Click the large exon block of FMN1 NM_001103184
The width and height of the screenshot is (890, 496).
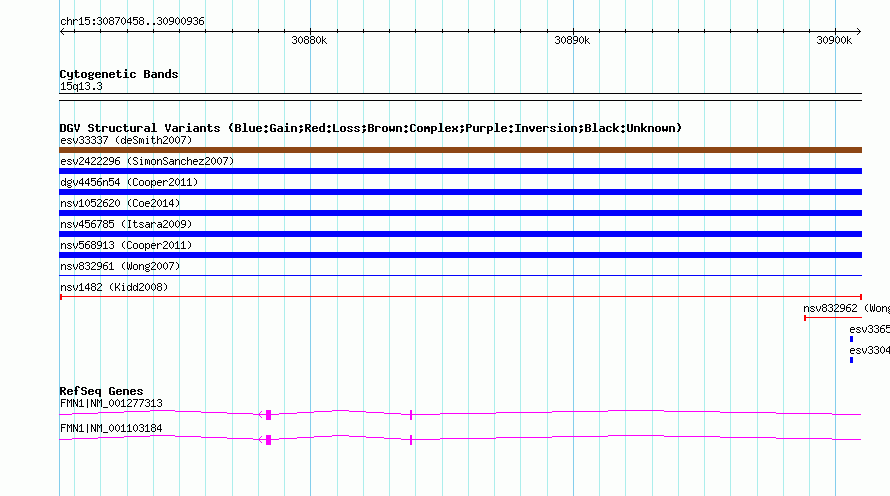click(268, 440)
